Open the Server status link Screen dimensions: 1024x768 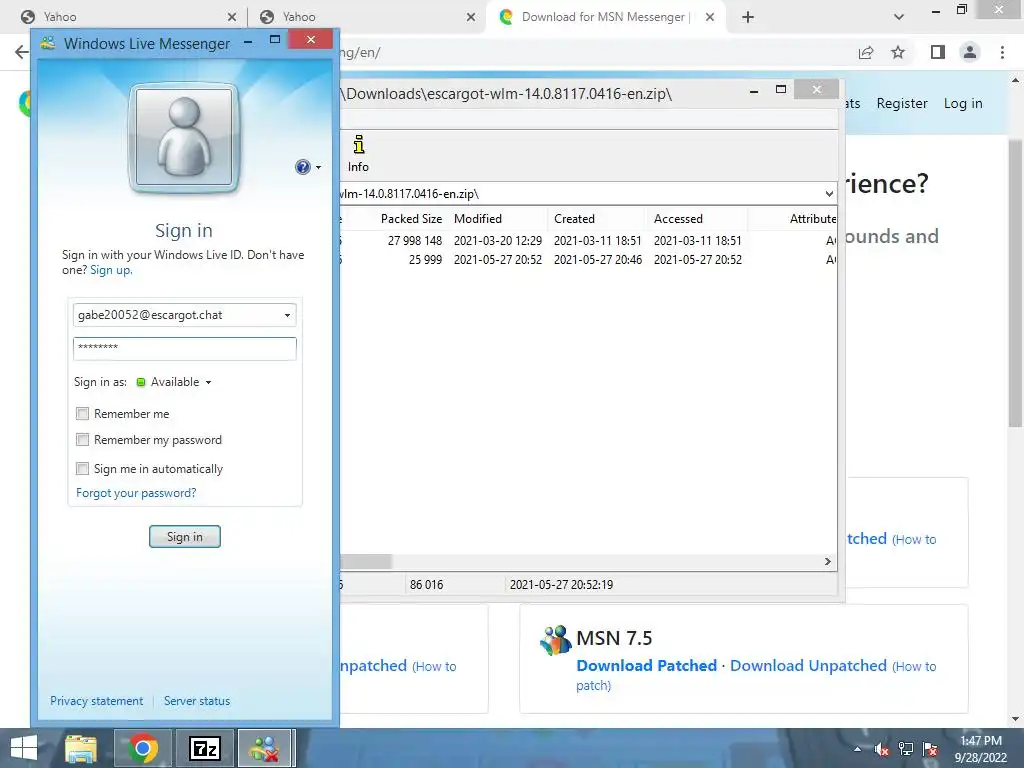point(197,701)
